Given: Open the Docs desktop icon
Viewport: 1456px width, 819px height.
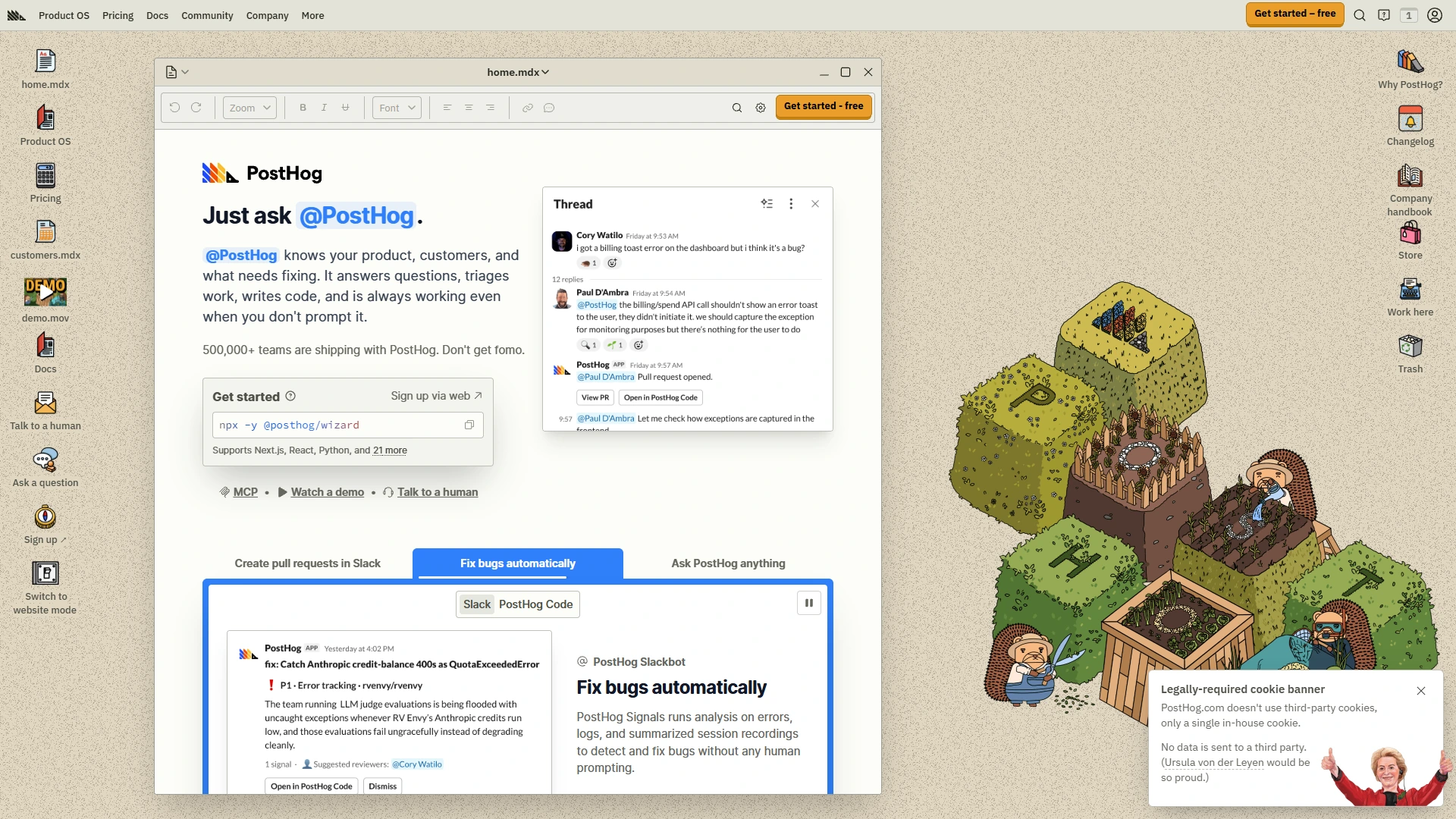Looking at the screenshot, I should pos(45,346).
